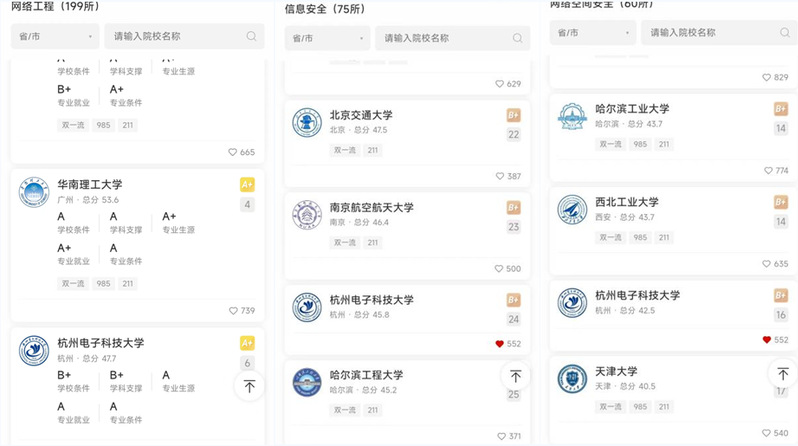Click search icon in 网络工程 panel
Image resolution: width=798 pixels, height=446 pixels.
pyautogui.click(x=251, y=36)
